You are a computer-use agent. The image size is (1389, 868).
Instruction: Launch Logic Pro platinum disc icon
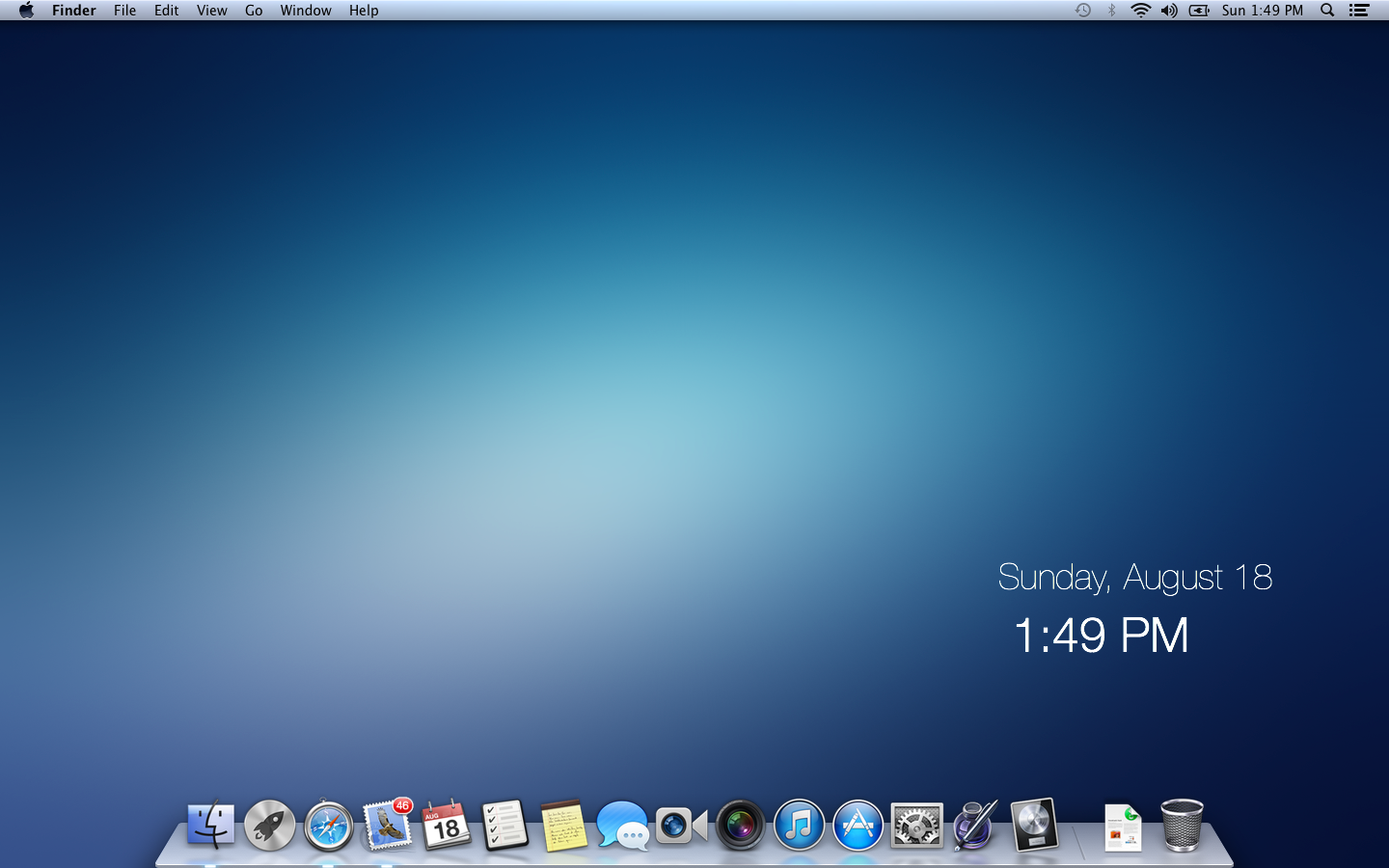[1034, 826]
